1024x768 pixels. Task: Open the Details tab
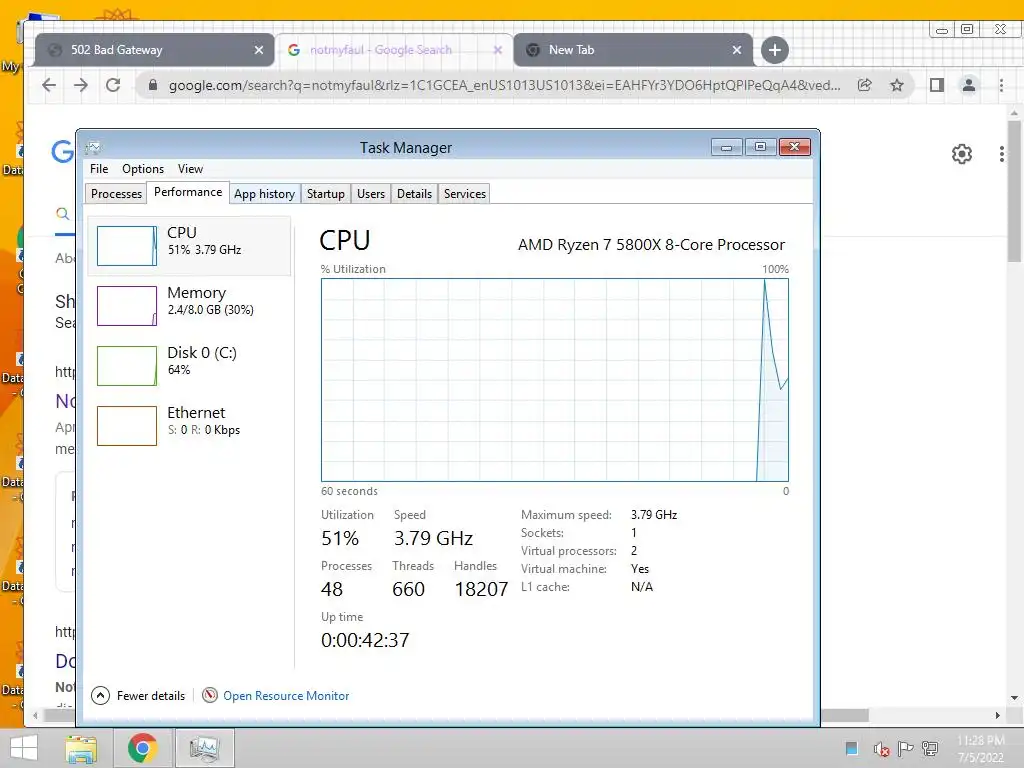pyautogui.click(x=414, y=194)
